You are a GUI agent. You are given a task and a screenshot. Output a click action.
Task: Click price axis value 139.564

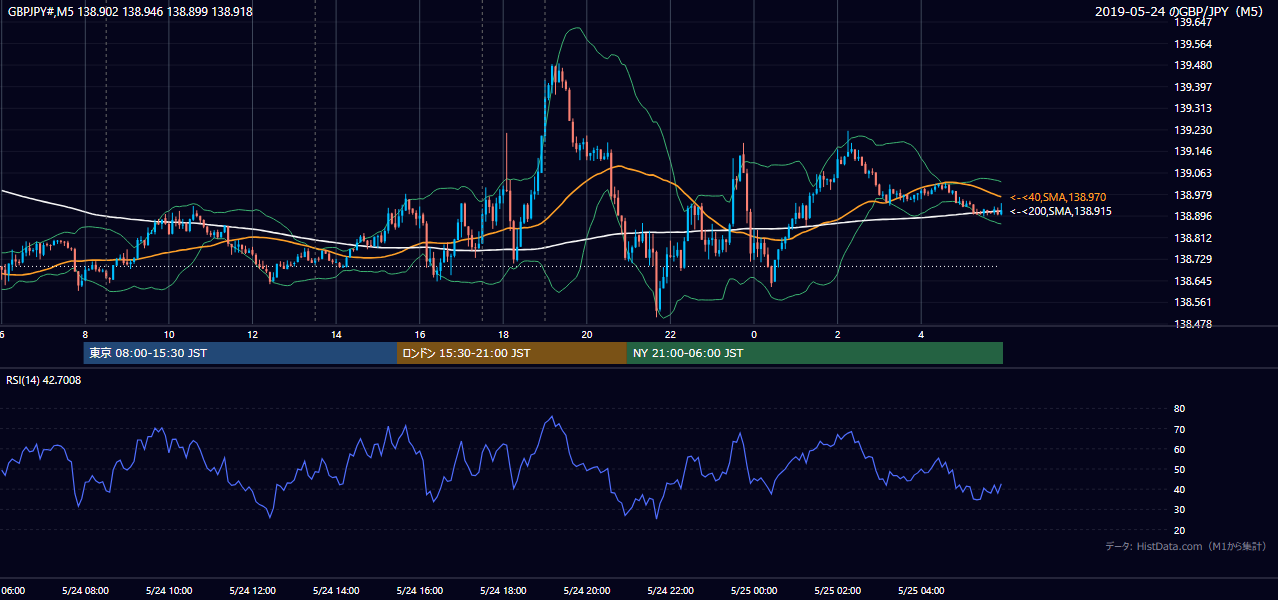coord(1192,44)
